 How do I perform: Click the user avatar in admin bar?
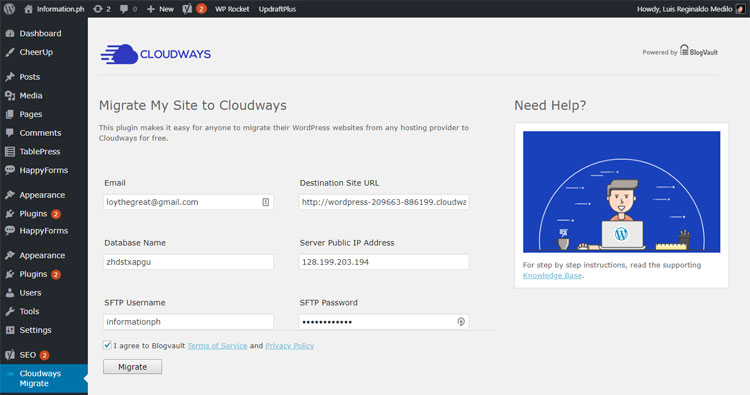[x=740, y=9]
